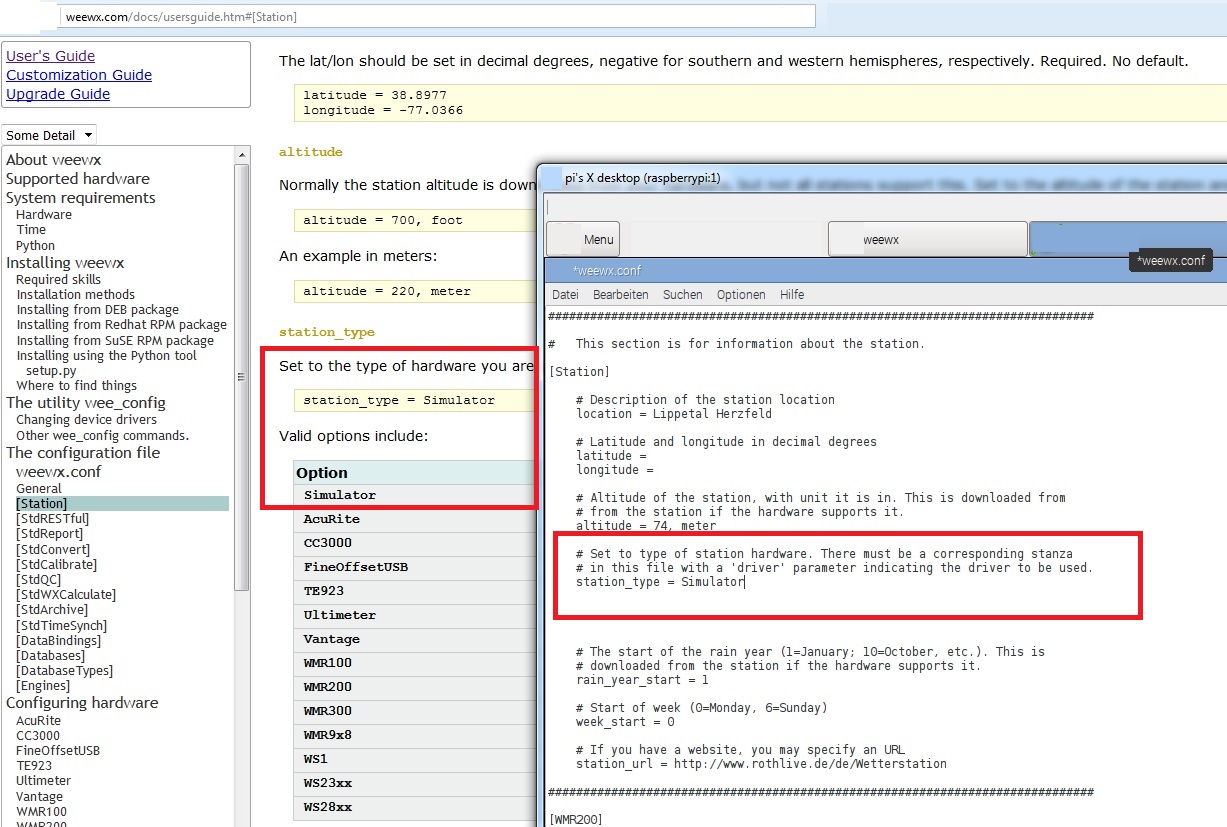Select the highlighted [Station] entry in the sidebar
This screenshot has height=827, width=1227.
click(x=122, y=504)
